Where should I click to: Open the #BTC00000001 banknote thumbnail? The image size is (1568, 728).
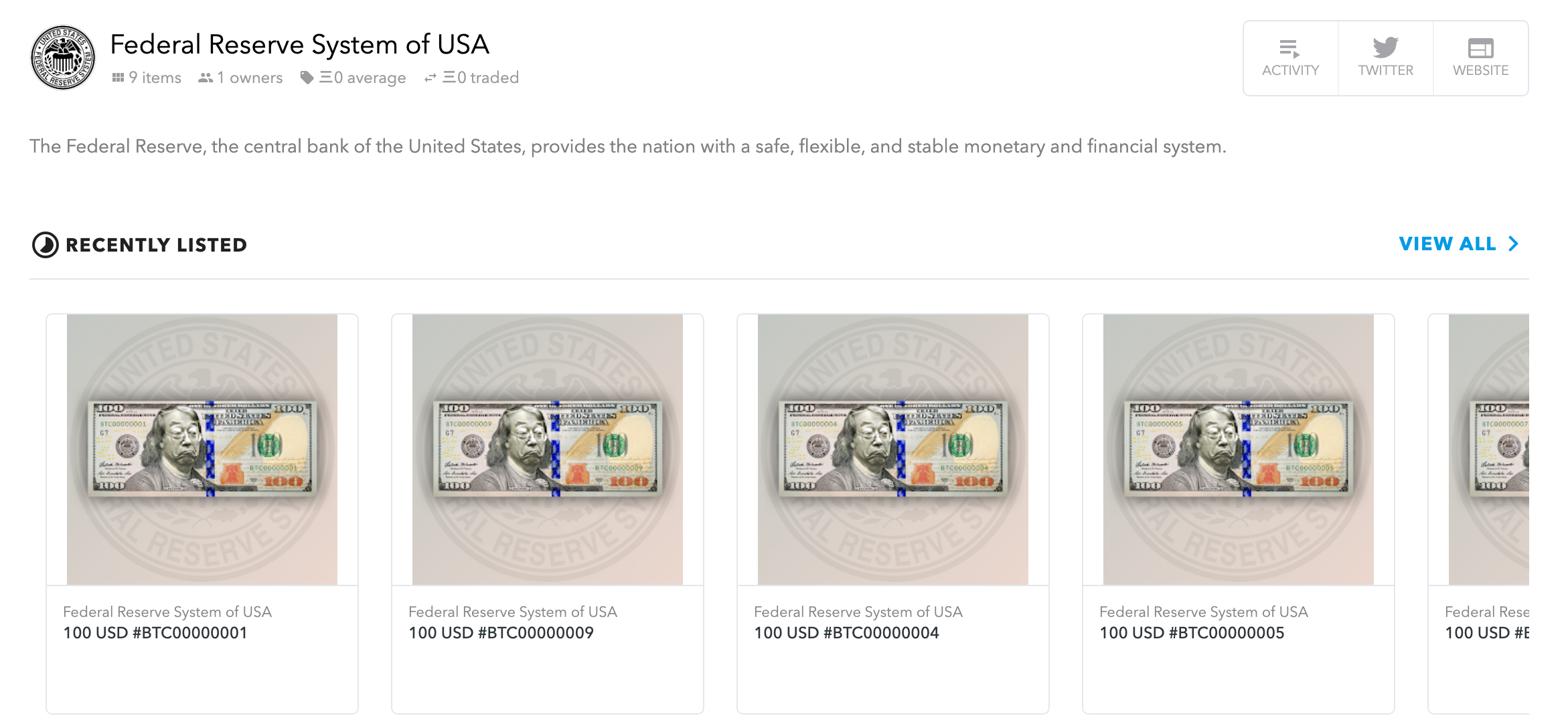click(x=202, y=449)
